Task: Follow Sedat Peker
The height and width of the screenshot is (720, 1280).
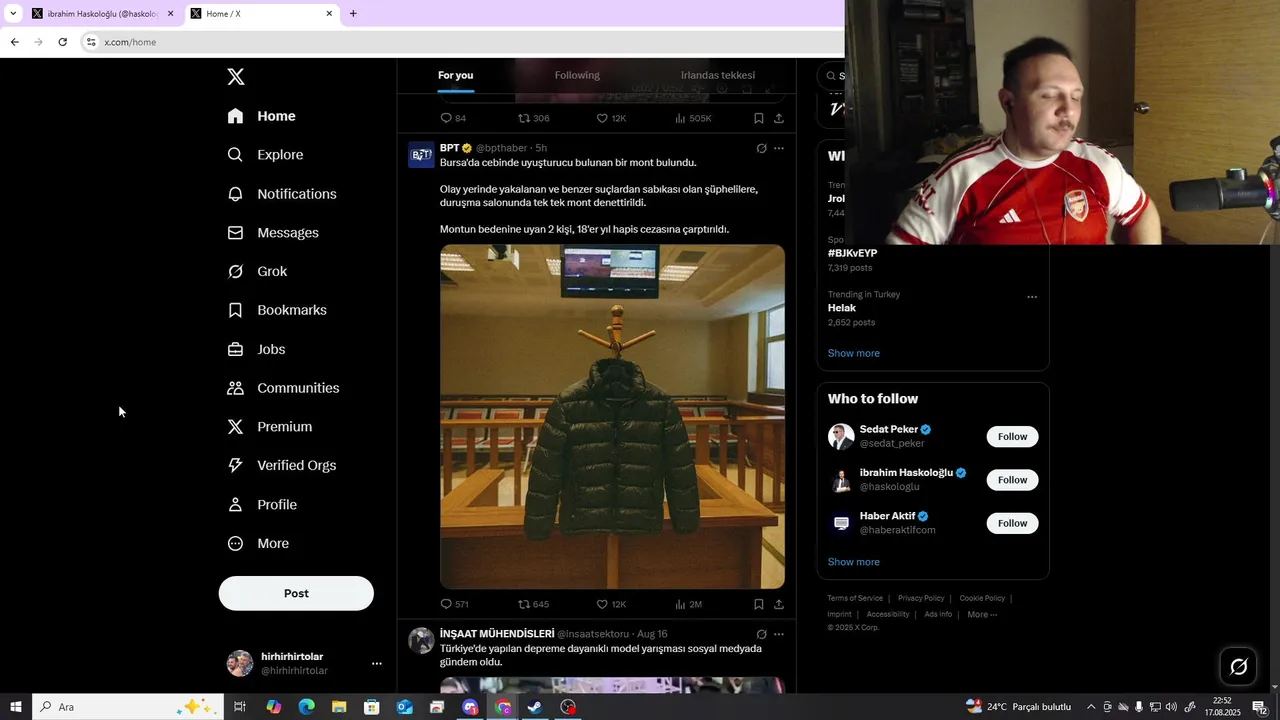Action: [1012, 437]
